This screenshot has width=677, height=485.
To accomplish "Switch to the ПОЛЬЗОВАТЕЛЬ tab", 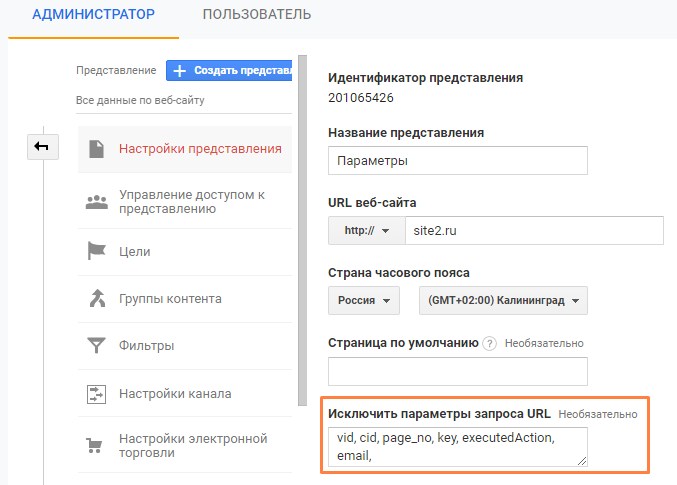I will pyautogui.click(x=257, y=14).
